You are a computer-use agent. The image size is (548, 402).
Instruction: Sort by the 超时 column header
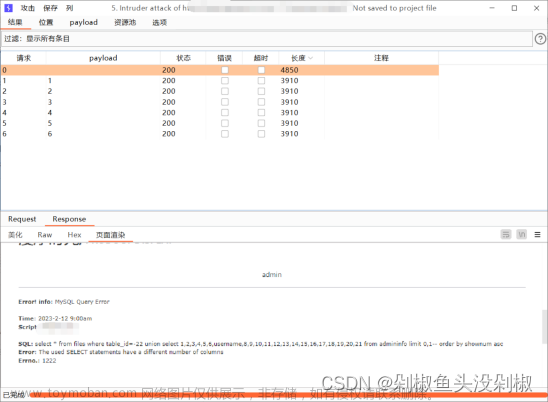point(261,58)
